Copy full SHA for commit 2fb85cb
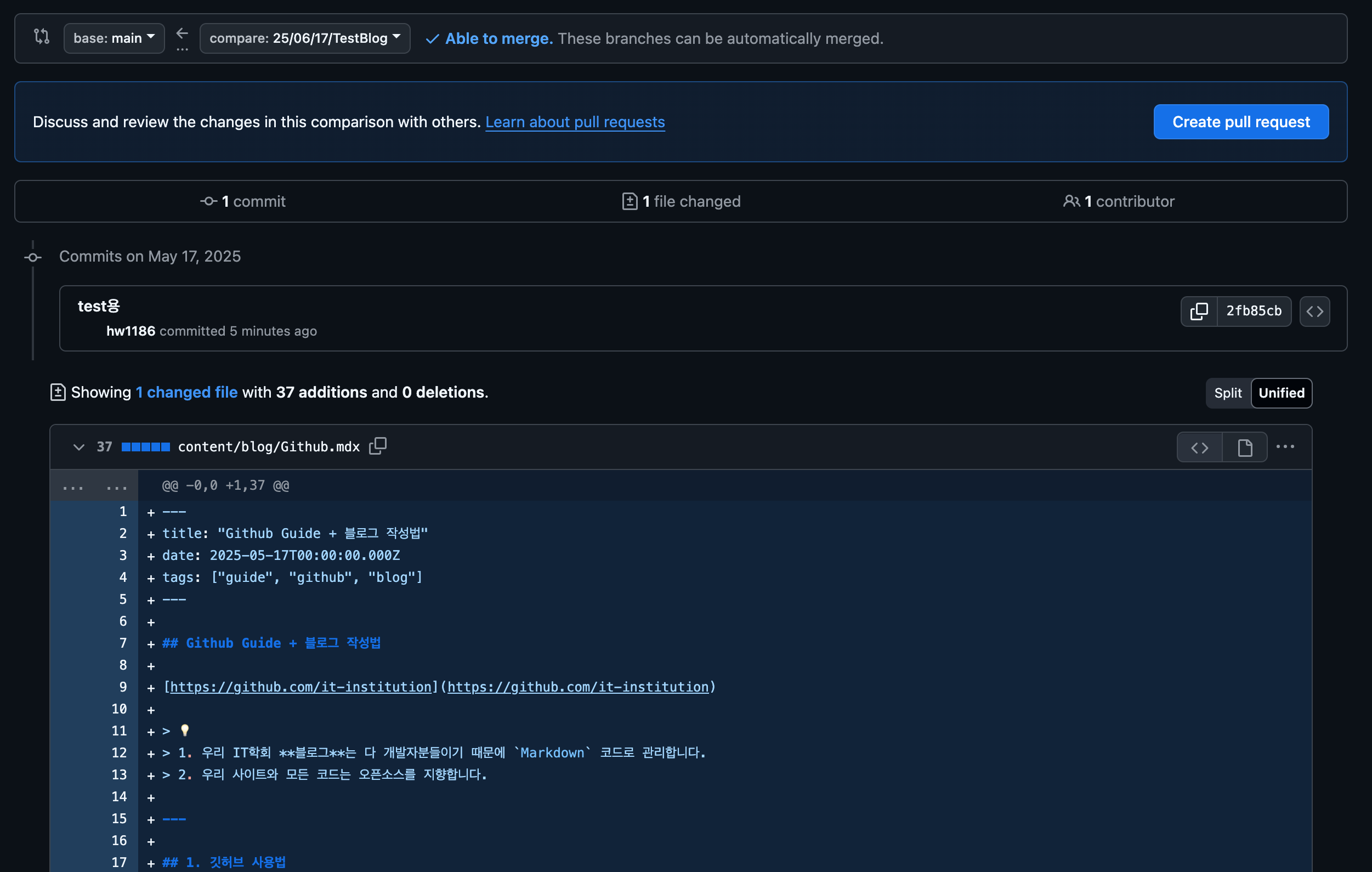This screenshot has height=872, width=1372. click(x=1199, y=311)
